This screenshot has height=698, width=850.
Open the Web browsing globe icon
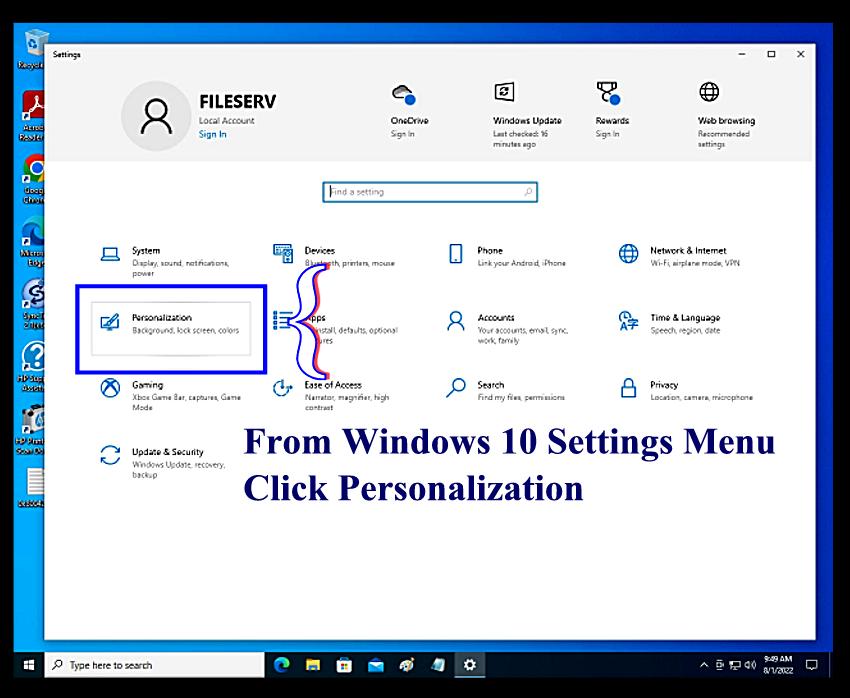coord(709,92)
